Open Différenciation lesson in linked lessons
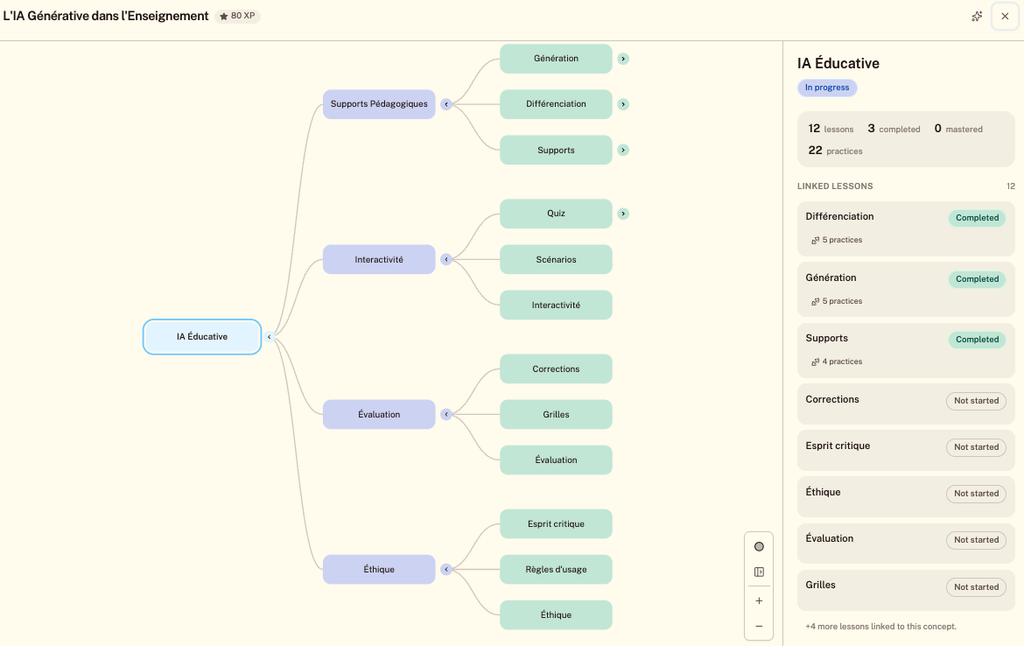Viewport: 1024px width, 646px height. 906,229
